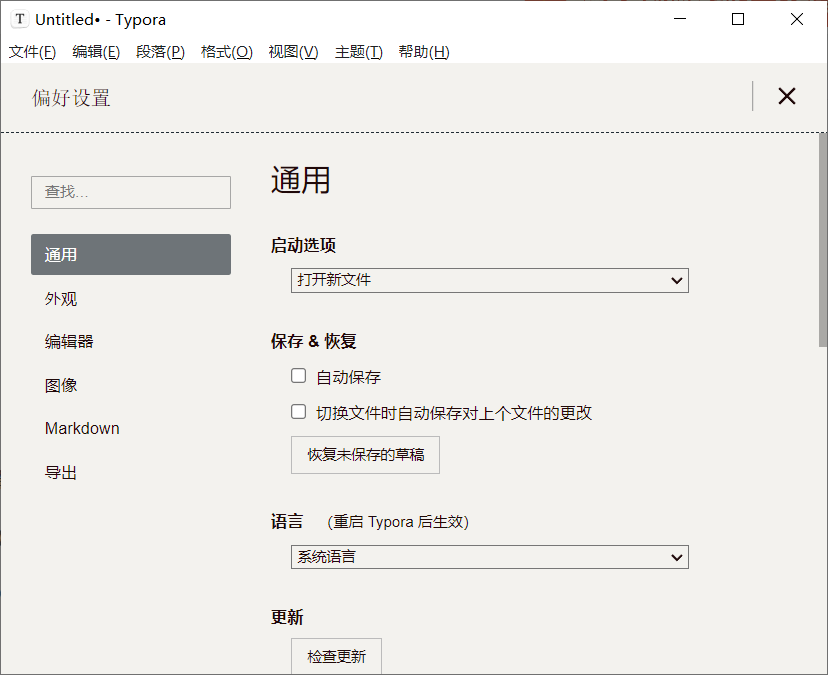Maximize the Typora window
828x675 pixels.
738,19
